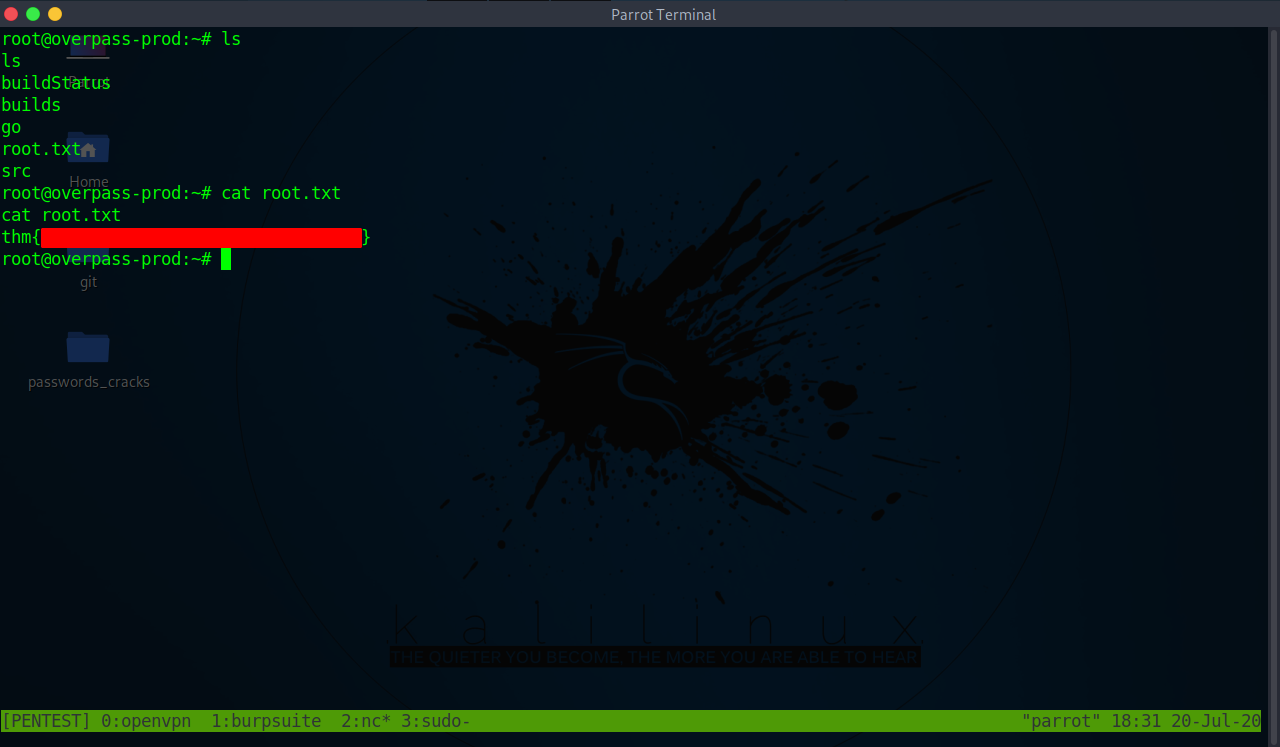The image size is (1280, 747).
Task: Click the [PENTEST] session name
Action: (46, 721)
